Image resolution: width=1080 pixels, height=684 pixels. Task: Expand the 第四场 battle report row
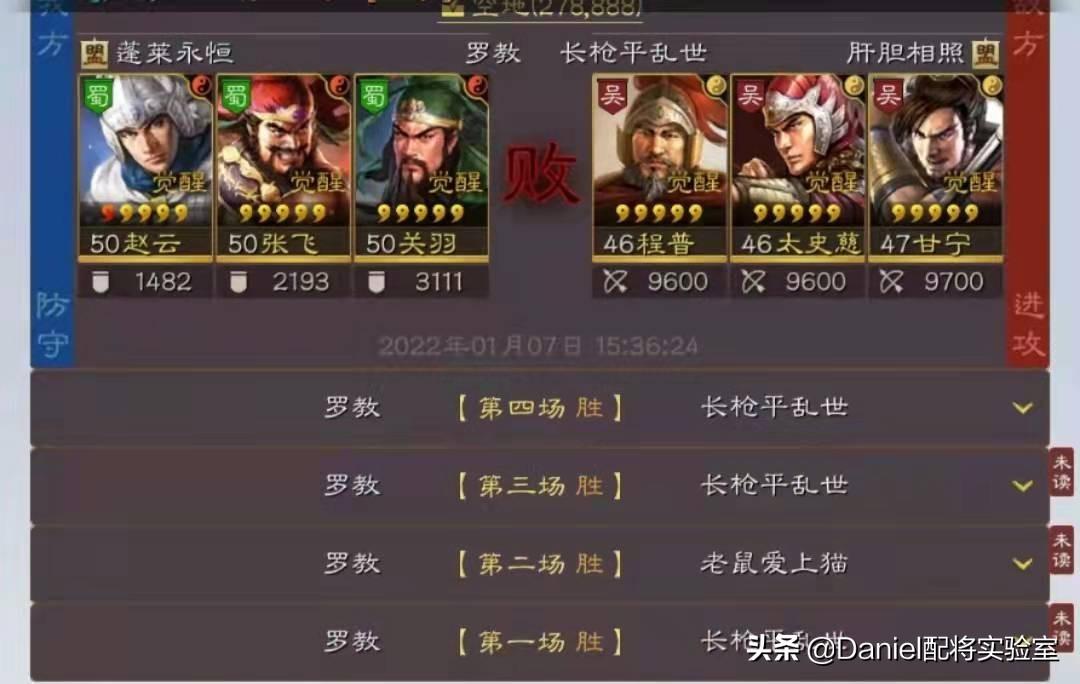point(539,408)
